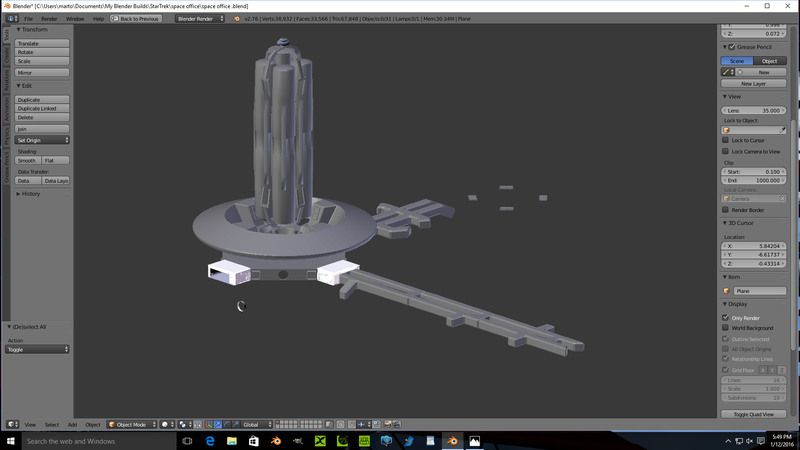Launch Microsoft Edge from taskbar

[x=210, y=441]
